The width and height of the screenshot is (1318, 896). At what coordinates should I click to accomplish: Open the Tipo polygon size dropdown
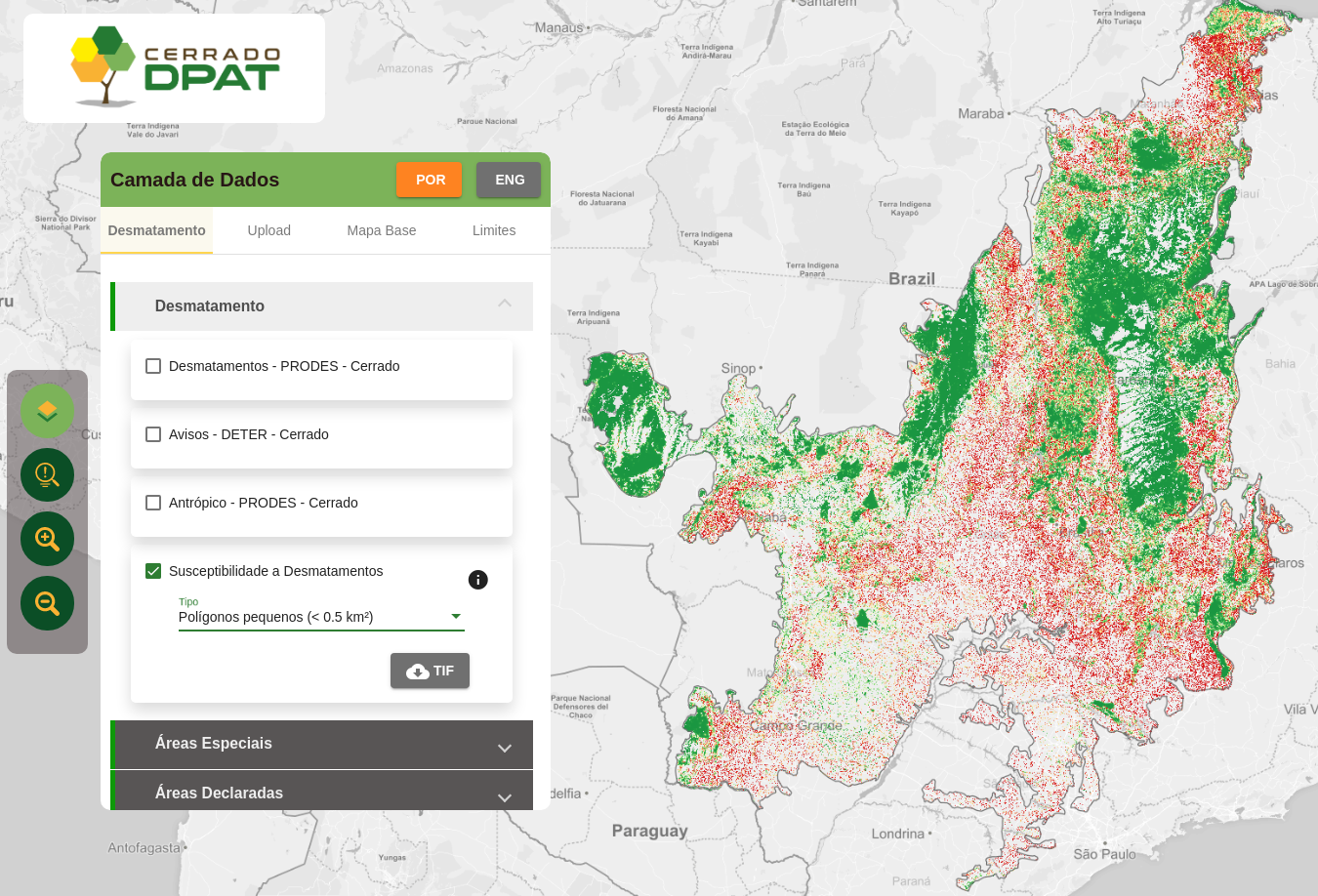coord(321,617)
